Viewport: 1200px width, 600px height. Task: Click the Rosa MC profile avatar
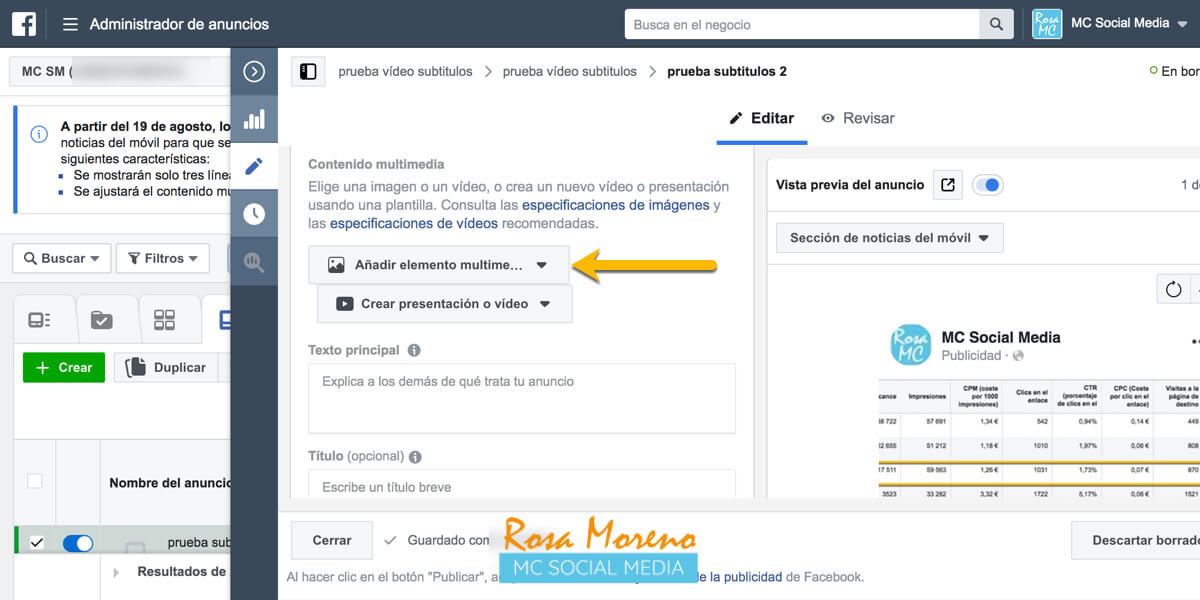pyautogui.click(x=1047, y=24)
